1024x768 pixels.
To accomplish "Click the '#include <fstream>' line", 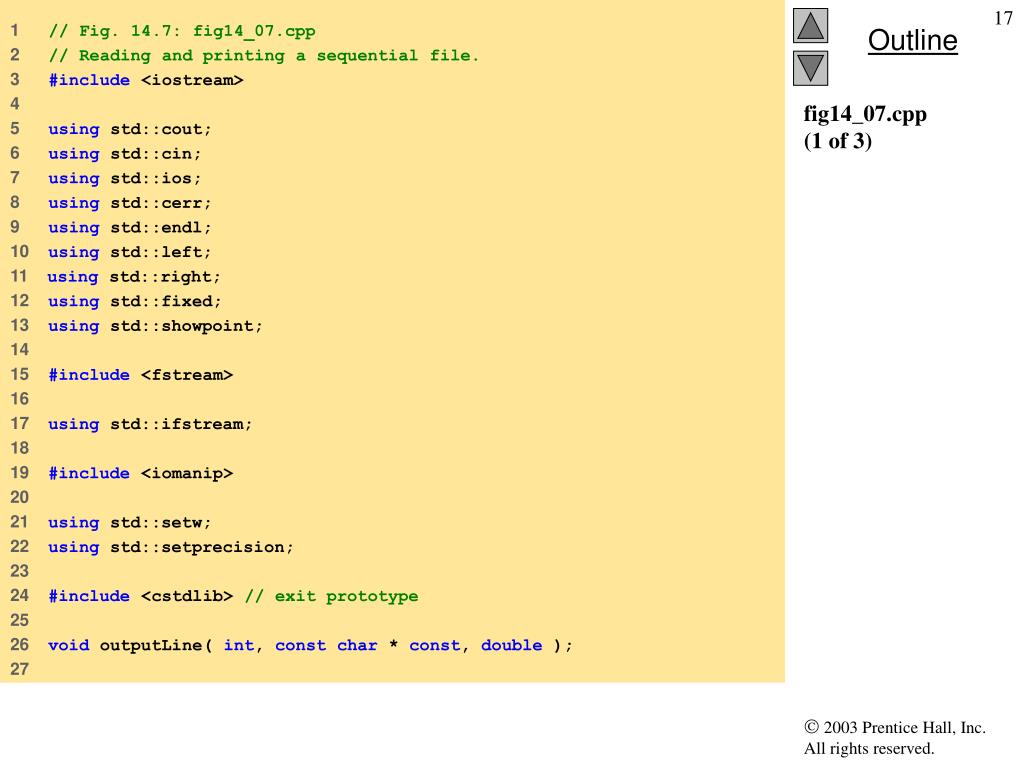I will pyautogui.click(x=140, y=375).
